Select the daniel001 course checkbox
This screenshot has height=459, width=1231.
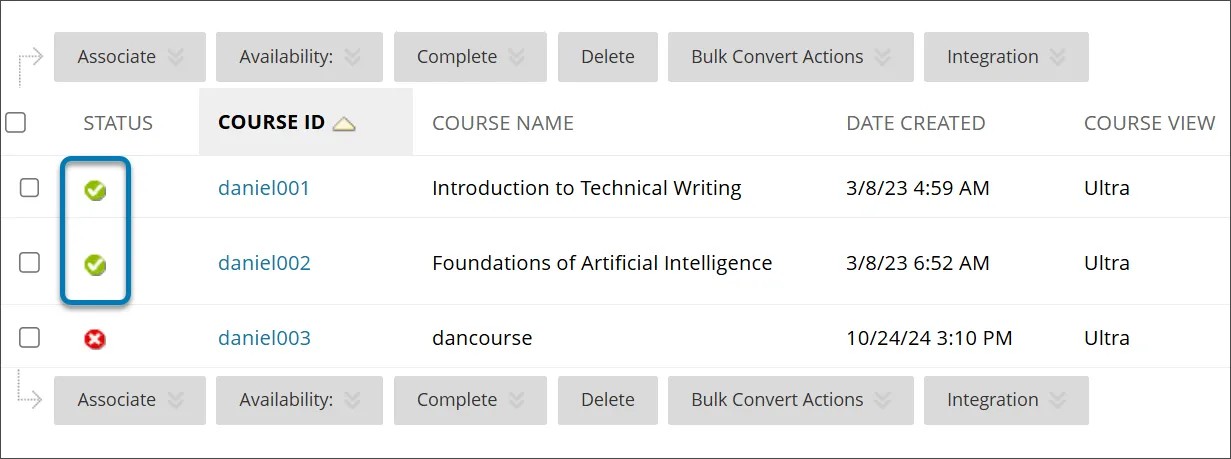(30, 187)
